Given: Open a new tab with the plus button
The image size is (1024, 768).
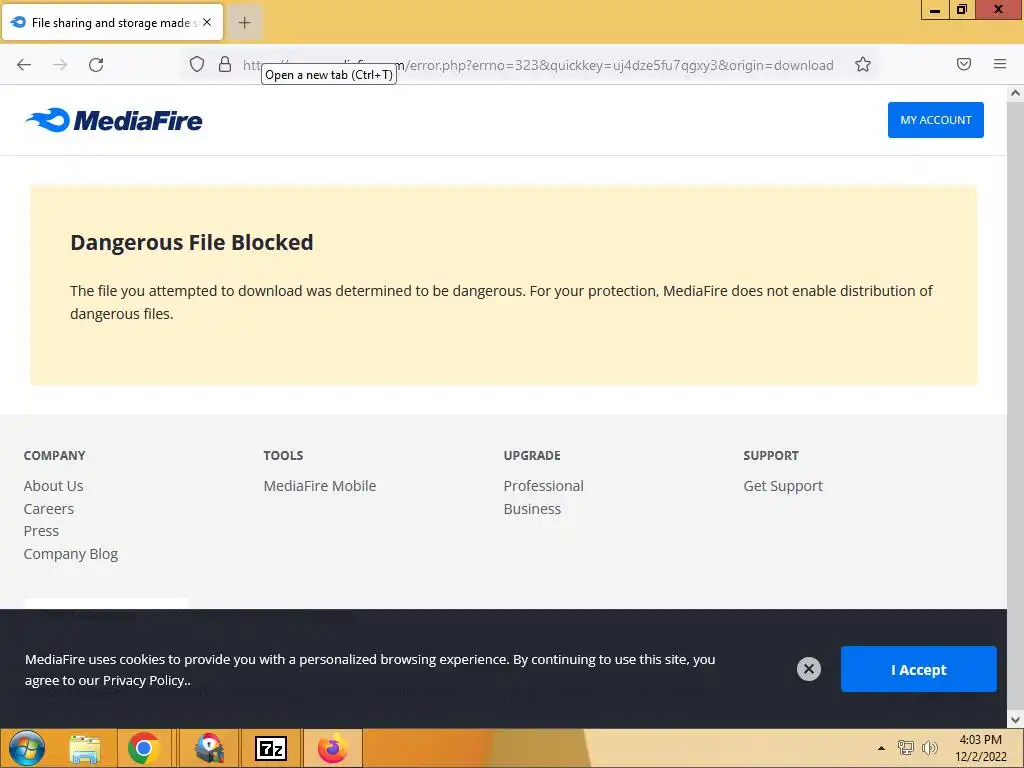Looking at the screenshot, I should 244,23.
